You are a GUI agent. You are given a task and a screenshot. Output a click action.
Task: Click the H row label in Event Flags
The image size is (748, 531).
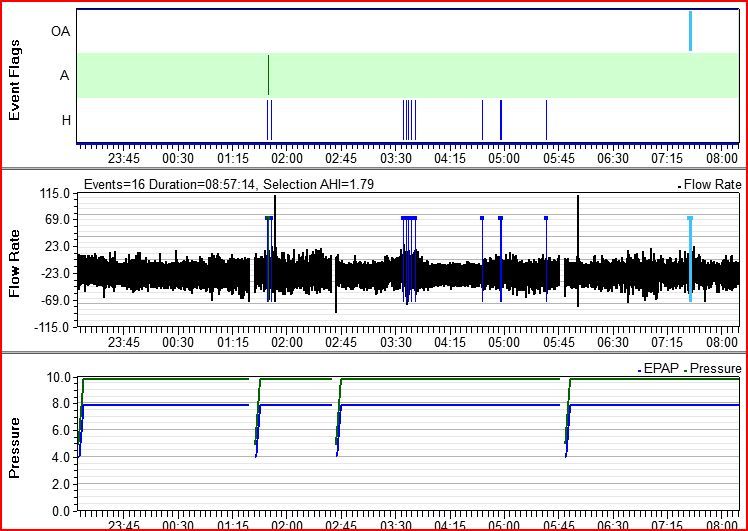coord(66,120)
